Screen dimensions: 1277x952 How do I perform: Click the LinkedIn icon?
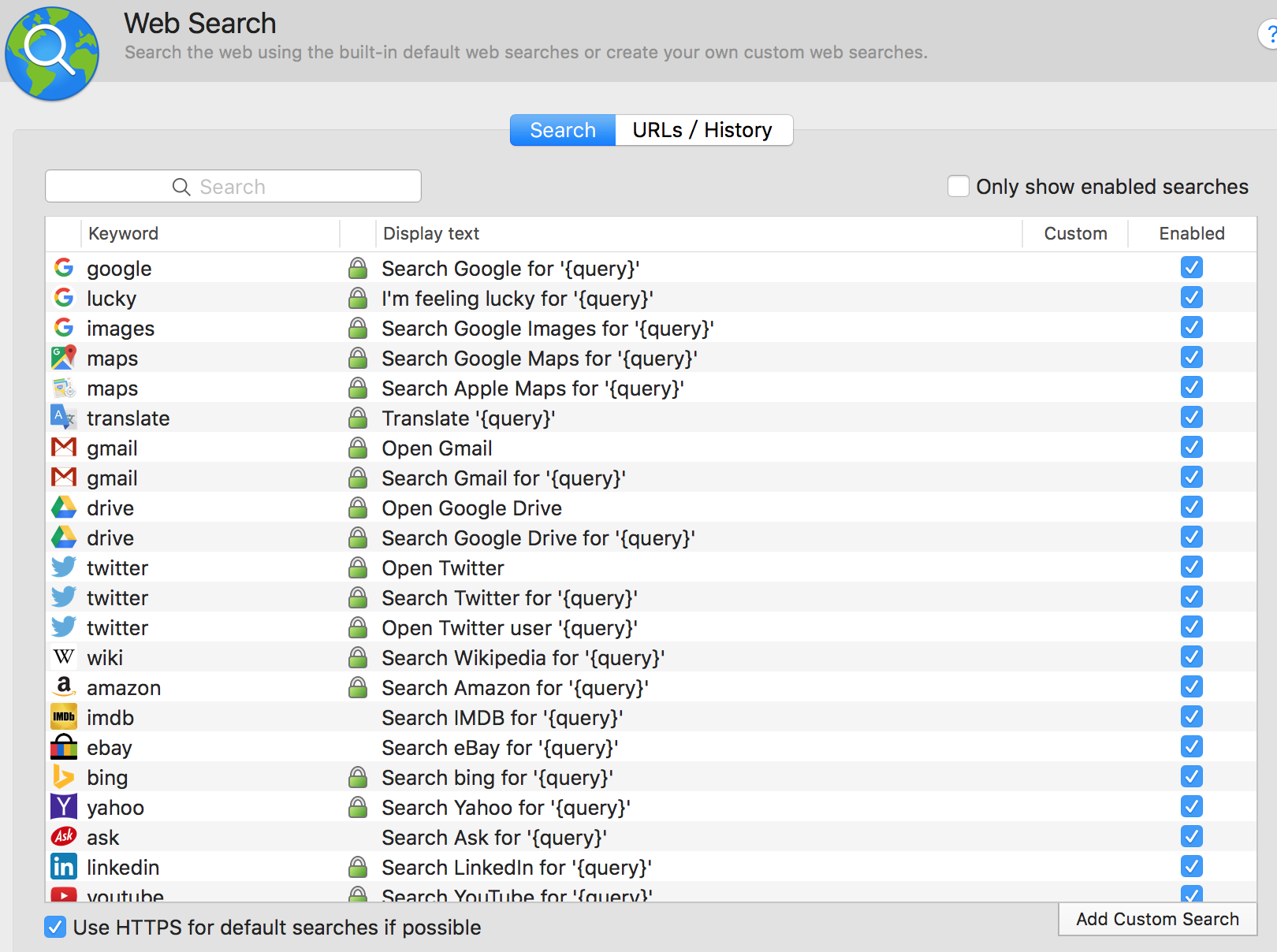click(63, 867)
